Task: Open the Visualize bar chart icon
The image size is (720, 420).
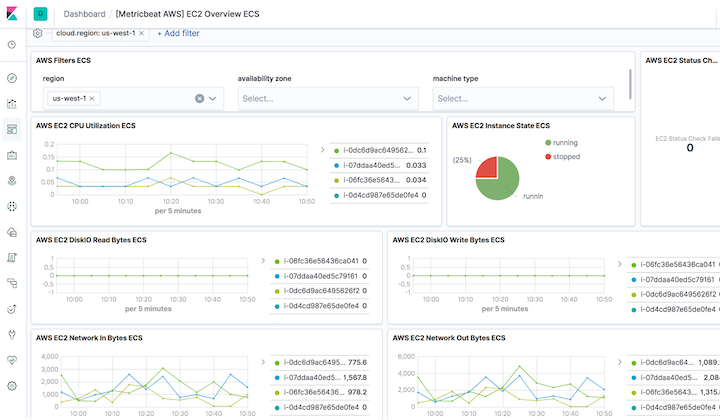Action: click(x=12, y=104)
